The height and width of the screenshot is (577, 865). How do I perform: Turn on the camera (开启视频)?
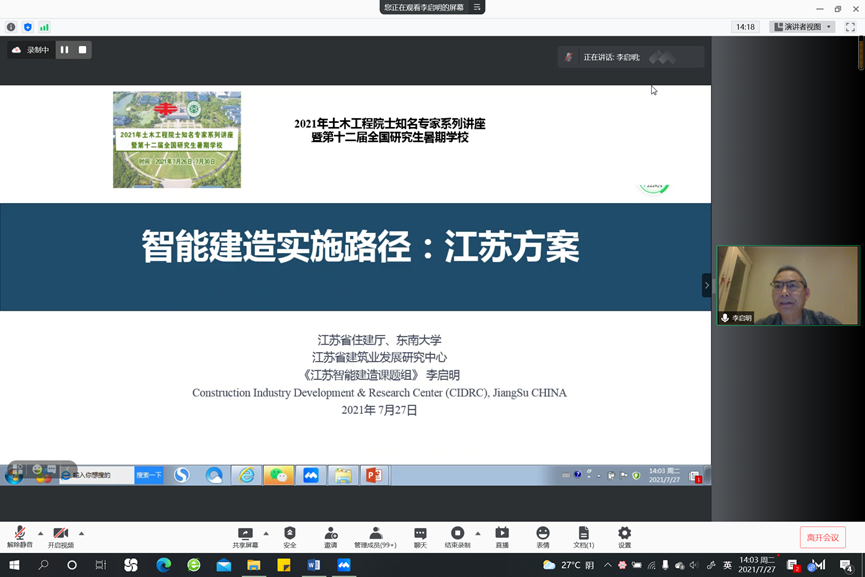point(60,537)
